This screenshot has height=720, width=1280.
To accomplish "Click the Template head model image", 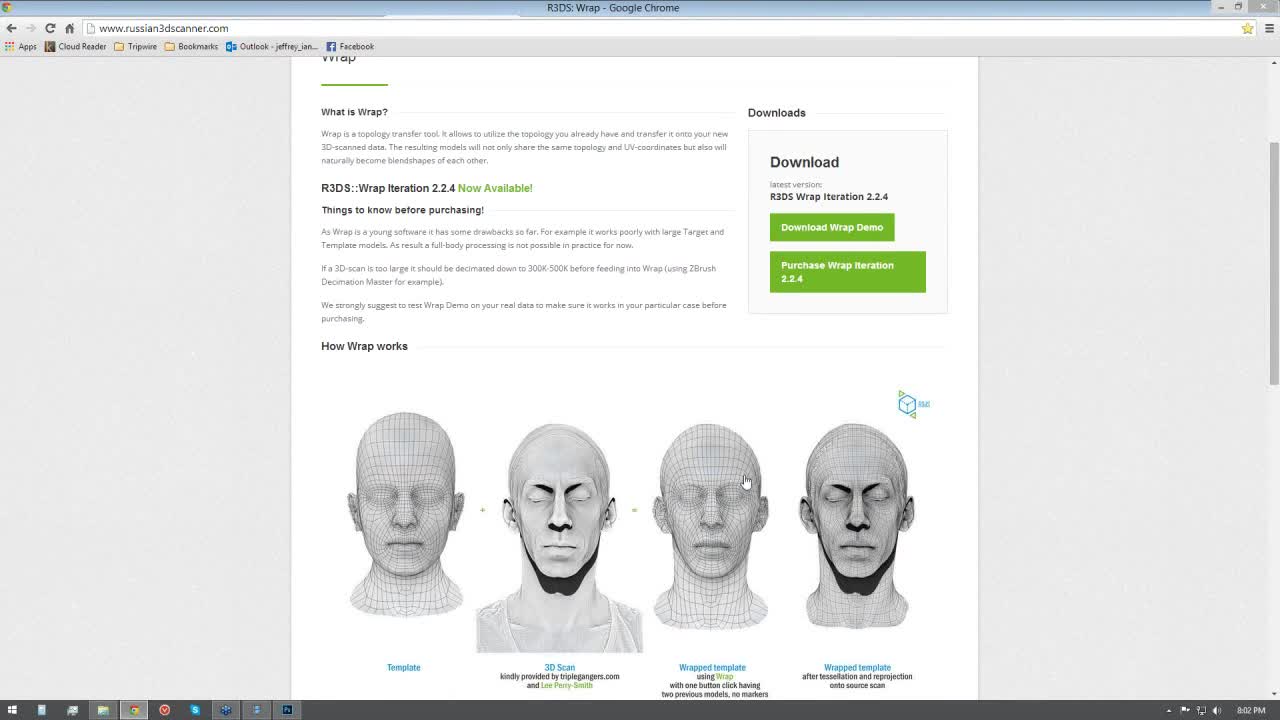I will coord(405,514).
